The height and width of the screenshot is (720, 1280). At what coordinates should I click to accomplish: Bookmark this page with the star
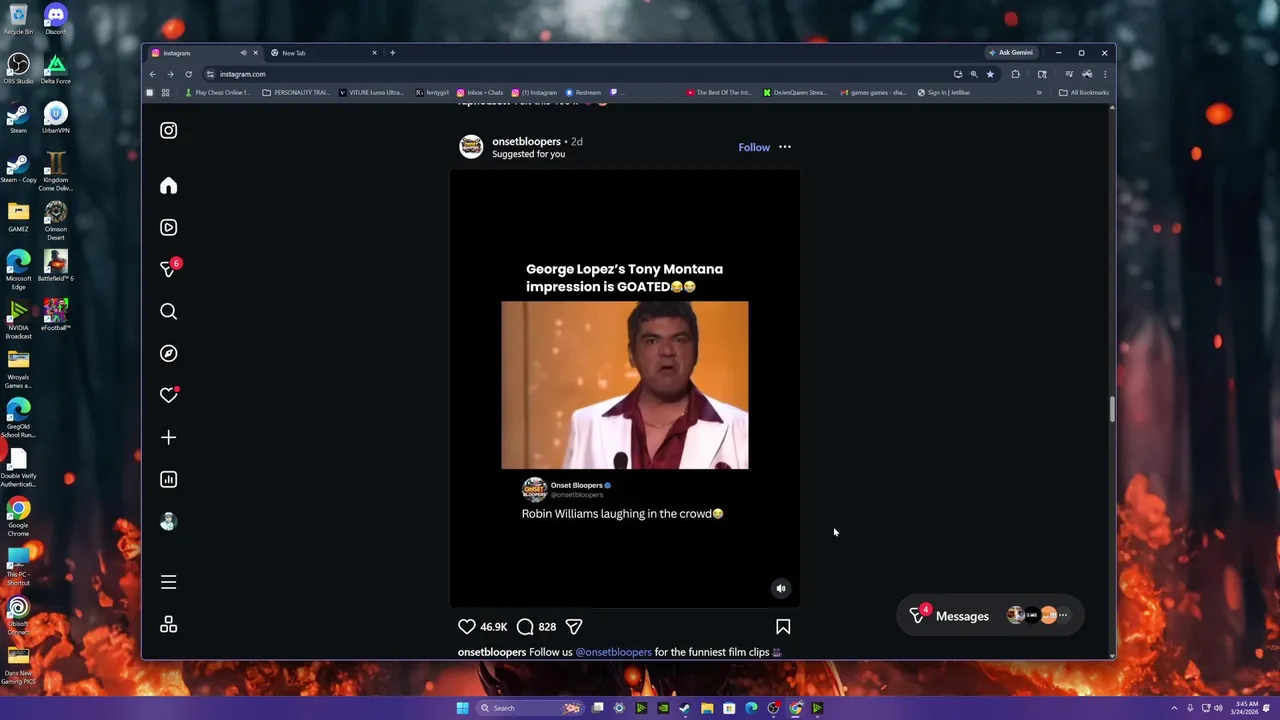pos(990,74)
